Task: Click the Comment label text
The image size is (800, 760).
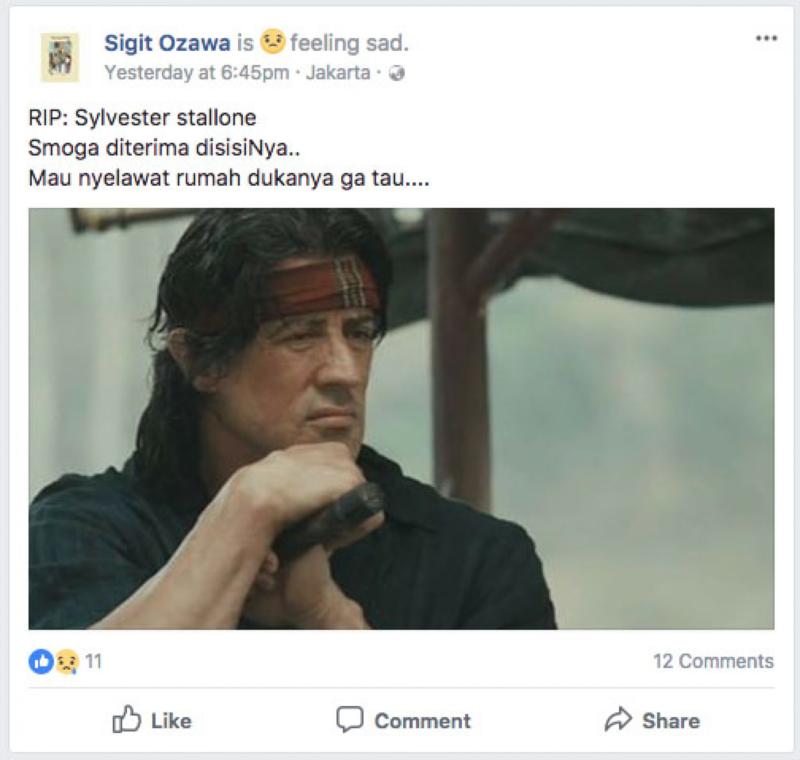Action: click(422, 721)
